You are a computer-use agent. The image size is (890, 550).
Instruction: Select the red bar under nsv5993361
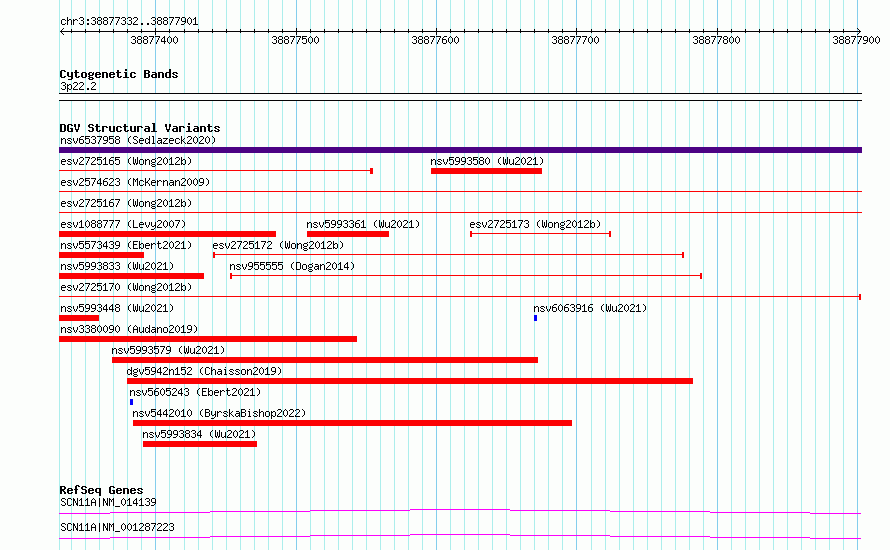[348, 234]
